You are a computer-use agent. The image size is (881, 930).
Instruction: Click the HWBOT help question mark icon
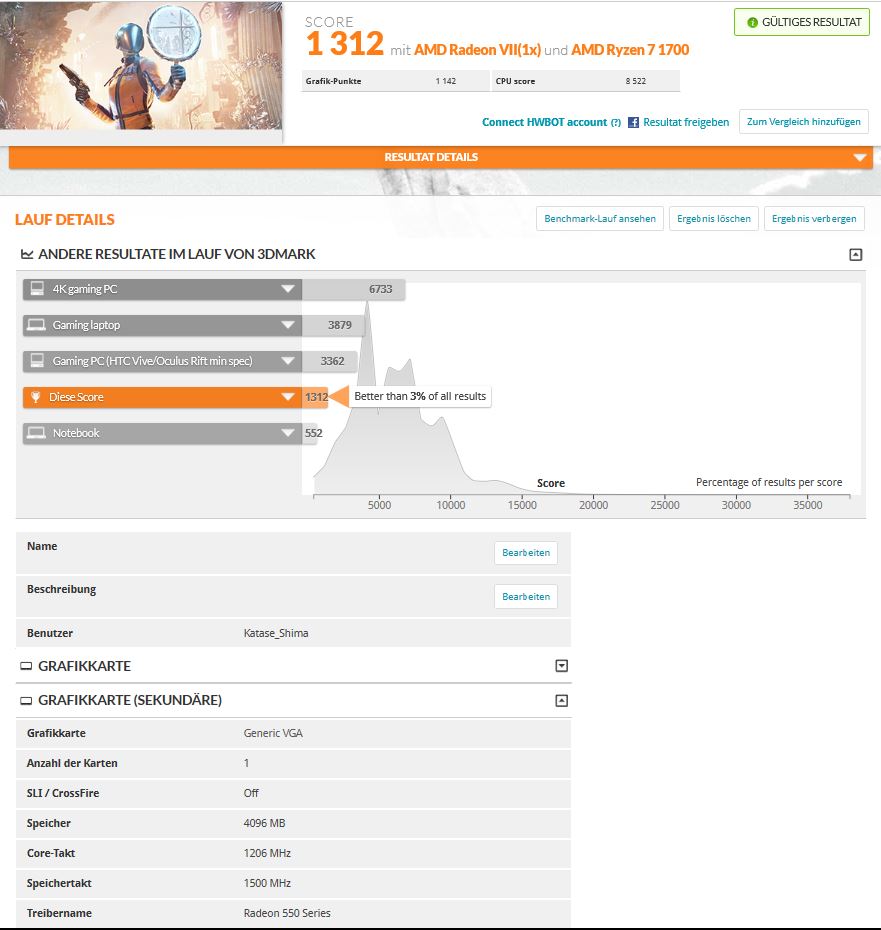click(616, 122)
